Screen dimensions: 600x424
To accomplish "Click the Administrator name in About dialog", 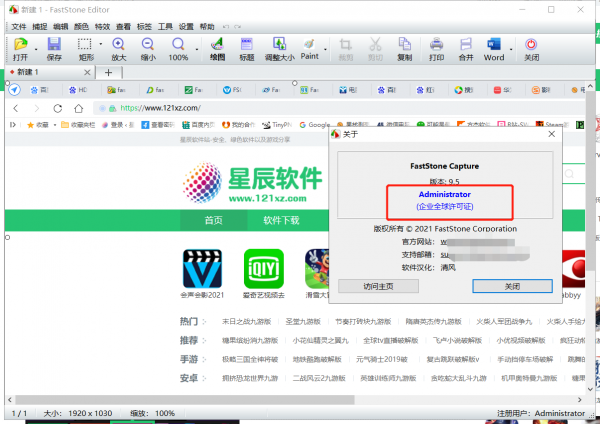I will click(445, 194).
